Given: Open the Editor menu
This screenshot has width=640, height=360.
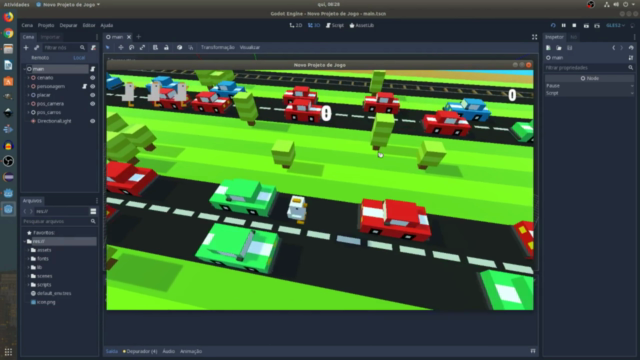Looking at the screenshot, I should coord(89,25).
